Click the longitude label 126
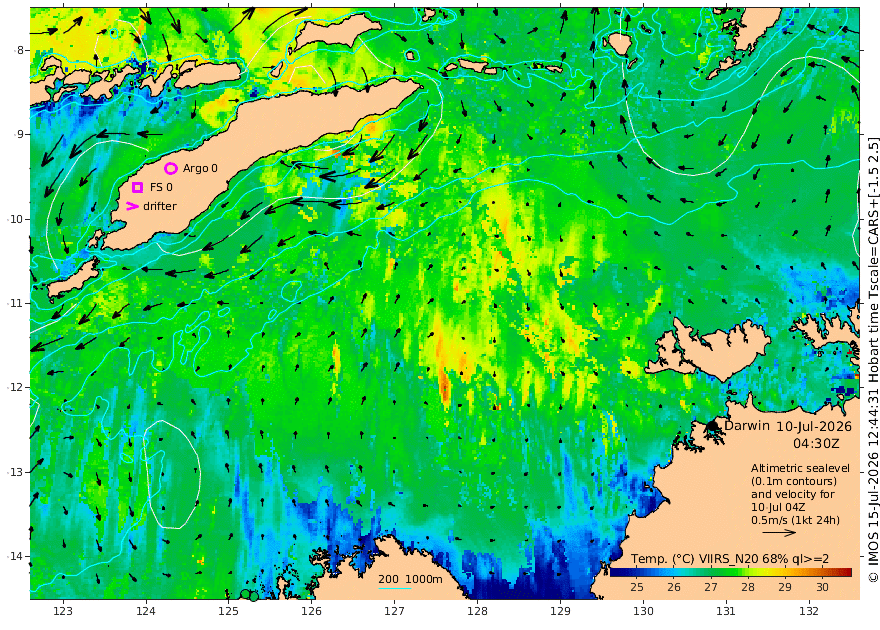 [x=311, y=611]
